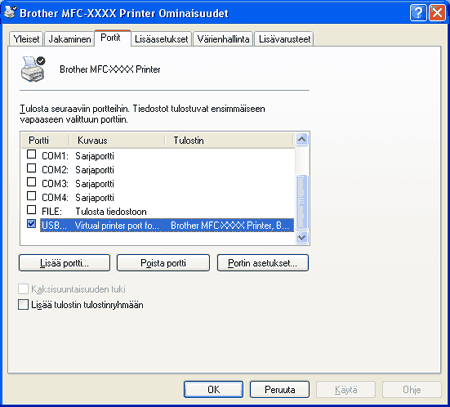The height and width of the screenshot is (407, 450).
Task: Open the Lisäasetukset tab
Action: tap(161, 39)
